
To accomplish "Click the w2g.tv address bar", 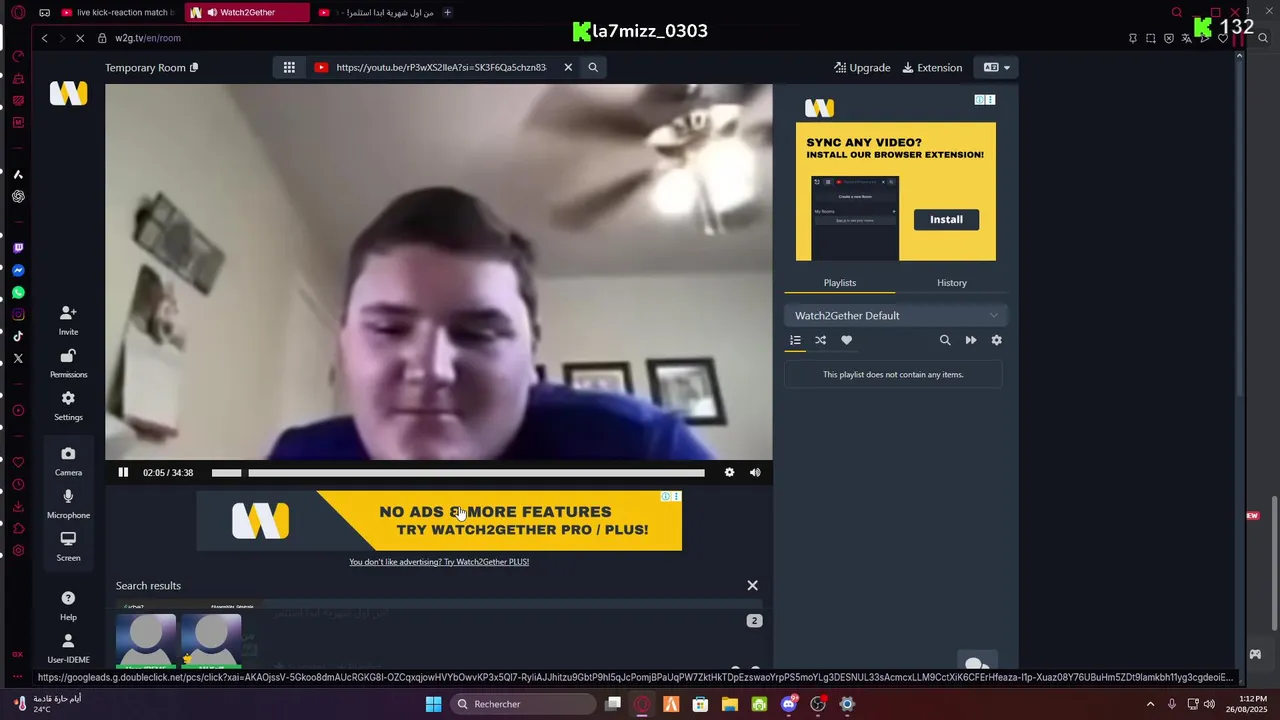I will pyautogui.click(x=148, y=38).
